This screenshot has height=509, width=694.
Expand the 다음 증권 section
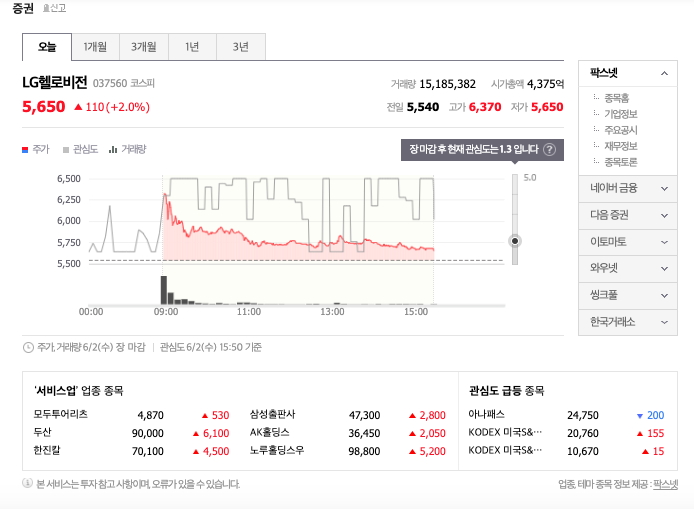click(628, 216)
